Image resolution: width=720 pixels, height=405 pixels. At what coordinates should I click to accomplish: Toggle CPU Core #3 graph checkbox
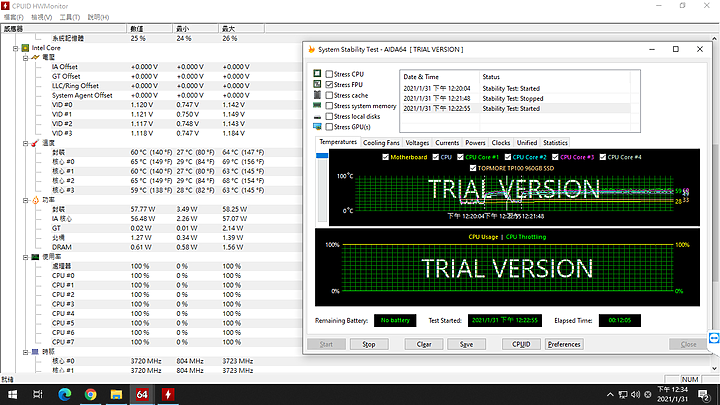tap(555, 157)
